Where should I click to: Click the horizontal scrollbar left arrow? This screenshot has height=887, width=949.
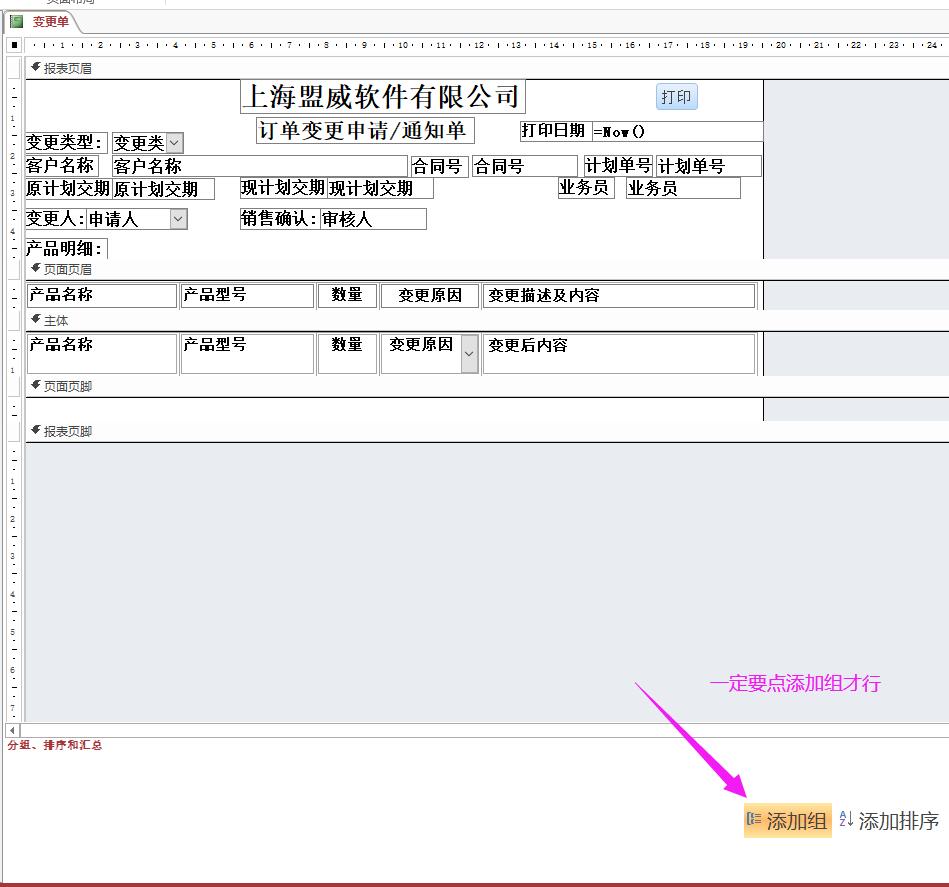click(13, 730)
